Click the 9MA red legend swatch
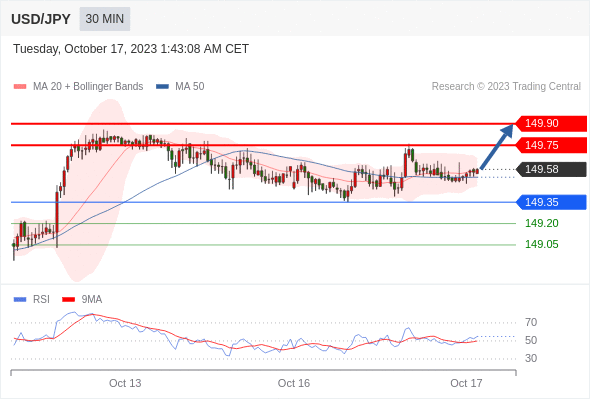This screenshot has width=590, height=400. click(68, 300)
